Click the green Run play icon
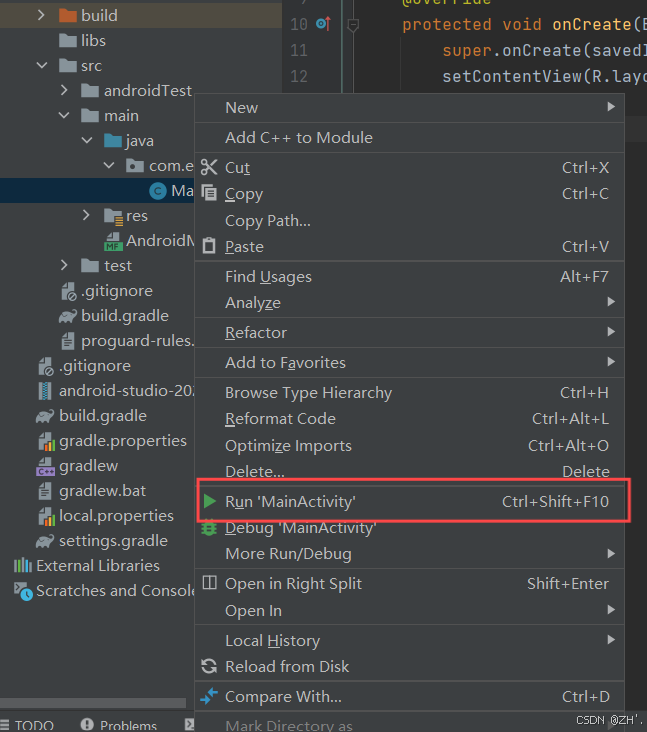This screenshot has width=647, height=732. pyautogui.click(x=210, y=501)
